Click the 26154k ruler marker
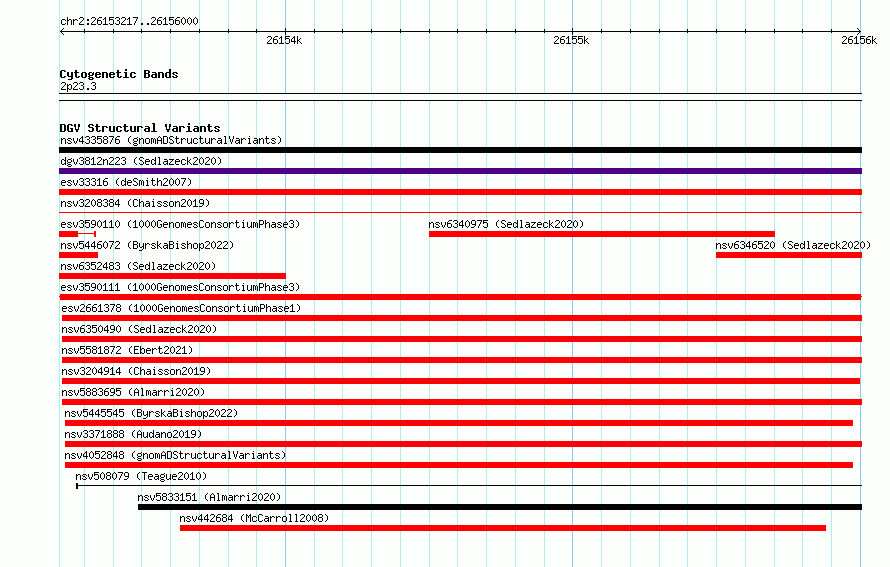 (x=284, y=40)
